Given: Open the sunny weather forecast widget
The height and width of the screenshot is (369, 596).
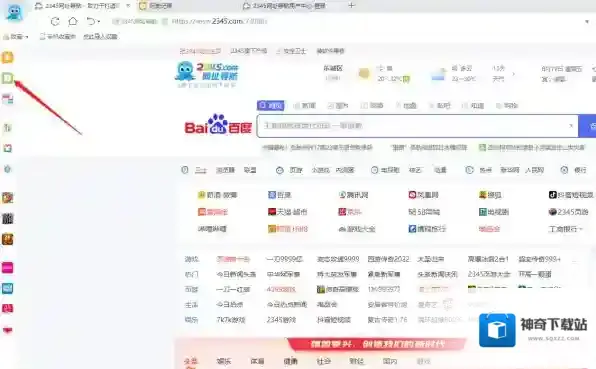Looking at the screenshot, I should tap(384, 74).
